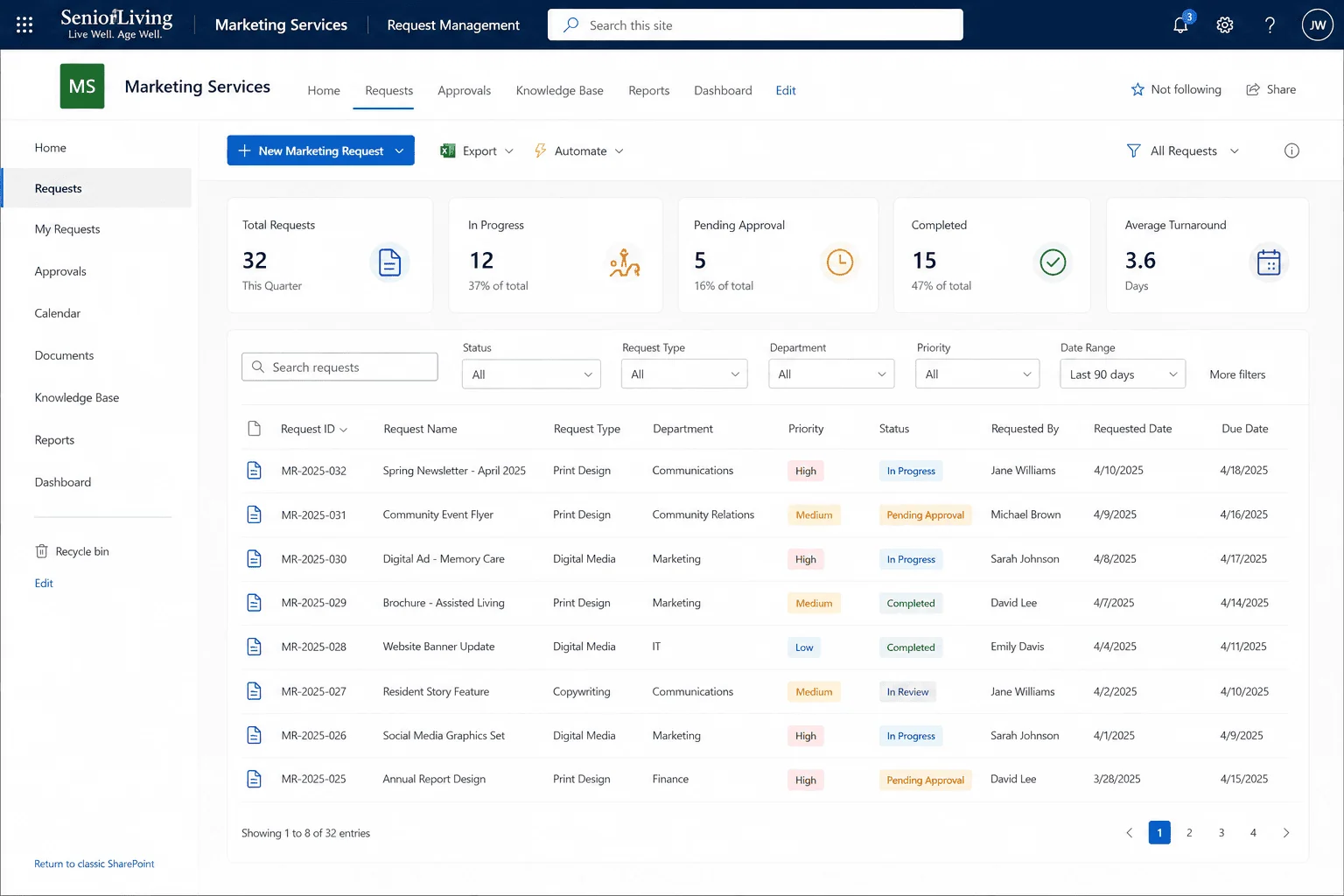Viewport: 1344px width, 896px height.
Task: Go to page 2 of results
Action: click(x=1189, y=833)
